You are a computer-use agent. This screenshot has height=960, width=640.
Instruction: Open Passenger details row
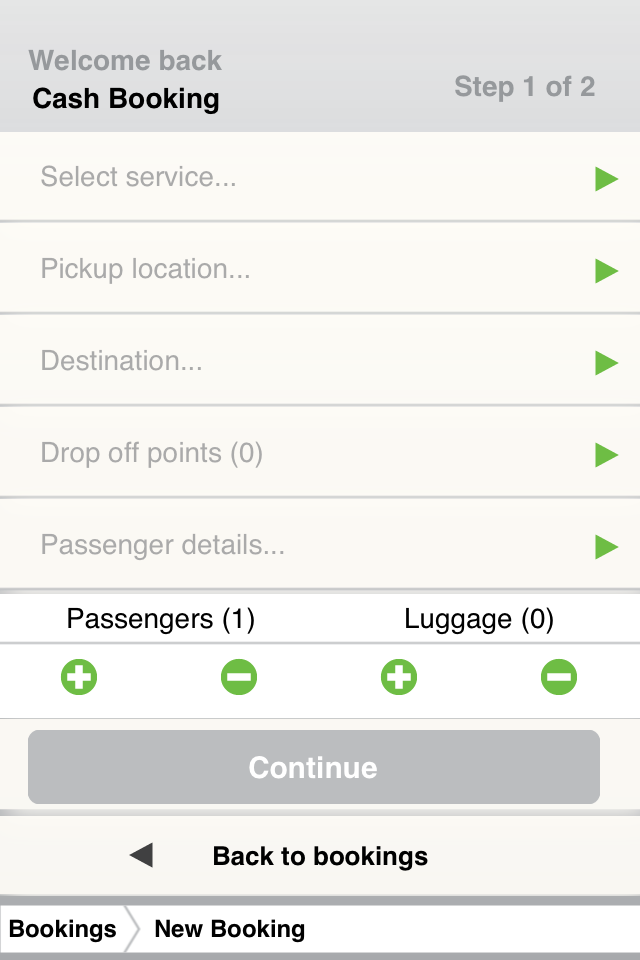[320, 544]
